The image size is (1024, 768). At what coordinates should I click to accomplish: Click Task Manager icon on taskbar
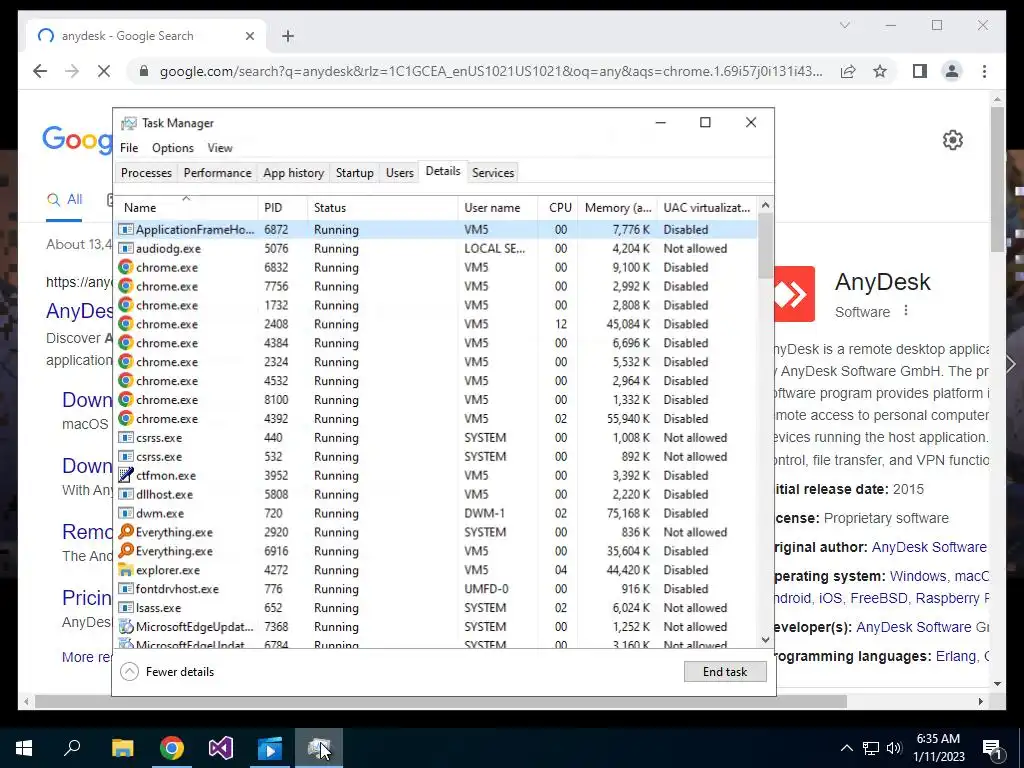pyautogui.click(x=319, y=748)
